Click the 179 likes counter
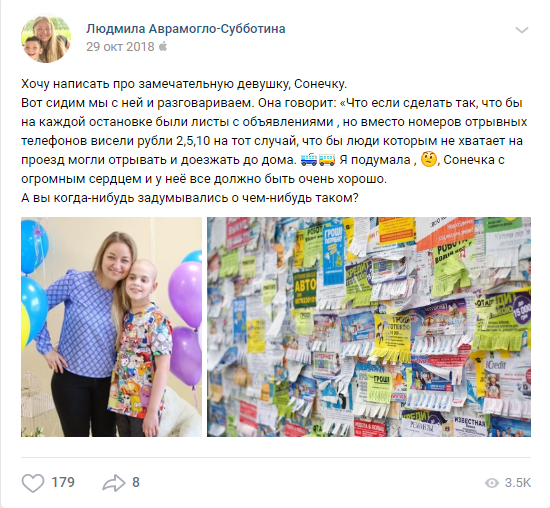This screenshot has height=508, width=550. pyautogui.click(x=63, y=482)
